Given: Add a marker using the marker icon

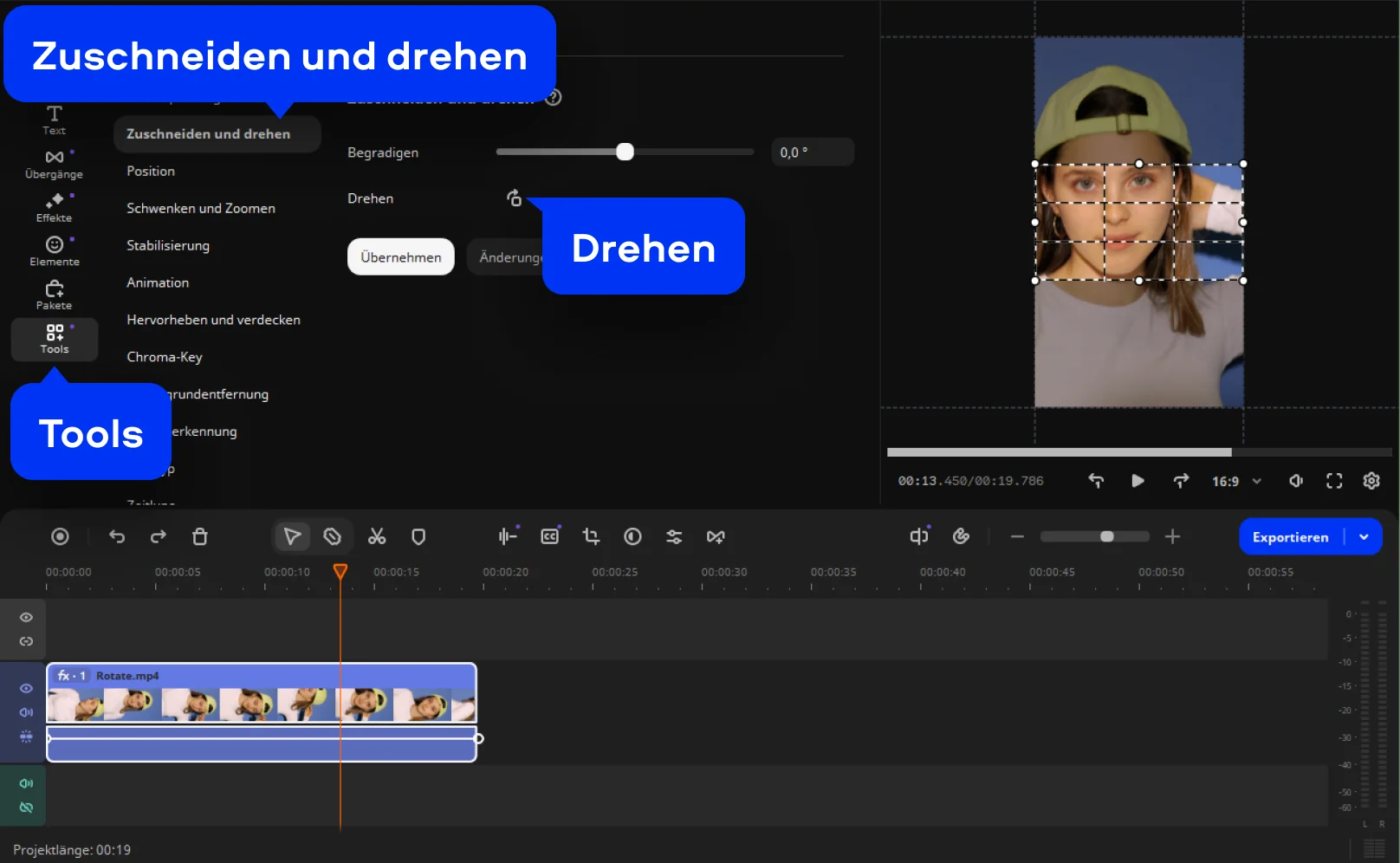Looking at the screenshot, I should pos(418,537).
